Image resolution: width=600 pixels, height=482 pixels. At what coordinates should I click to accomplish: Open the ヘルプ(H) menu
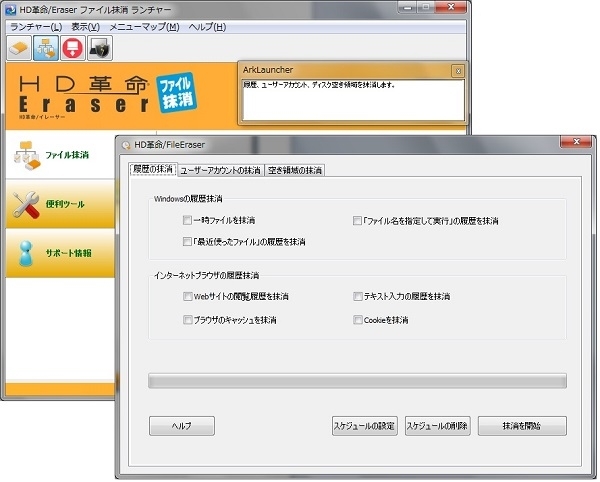click(x=207, y=27)
